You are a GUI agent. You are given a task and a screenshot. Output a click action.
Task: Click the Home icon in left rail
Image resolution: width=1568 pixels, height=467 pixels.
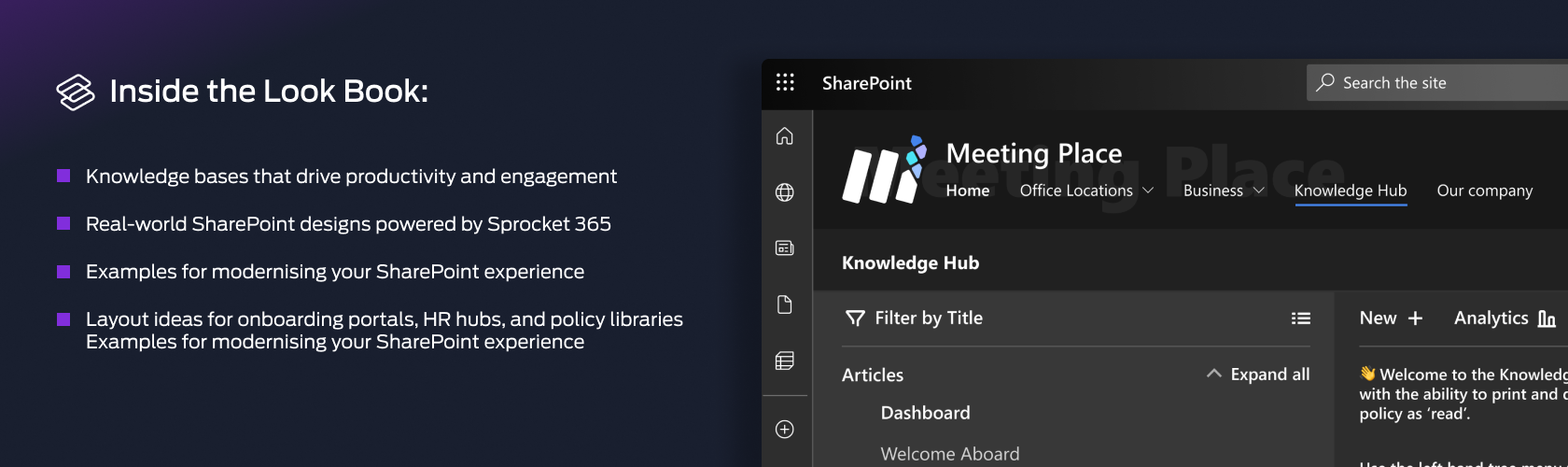785,136
